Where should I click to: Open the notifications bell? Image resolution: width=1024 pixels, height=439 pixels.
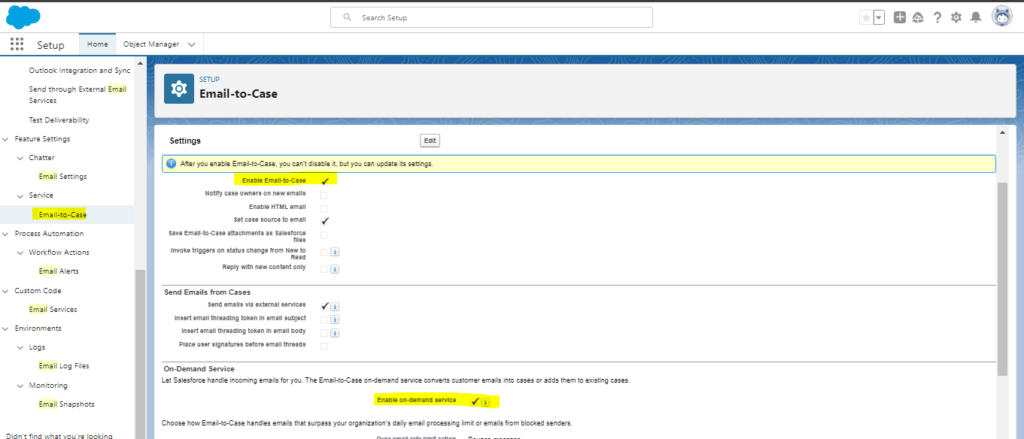pyautogui.click(x=975, y=17)
